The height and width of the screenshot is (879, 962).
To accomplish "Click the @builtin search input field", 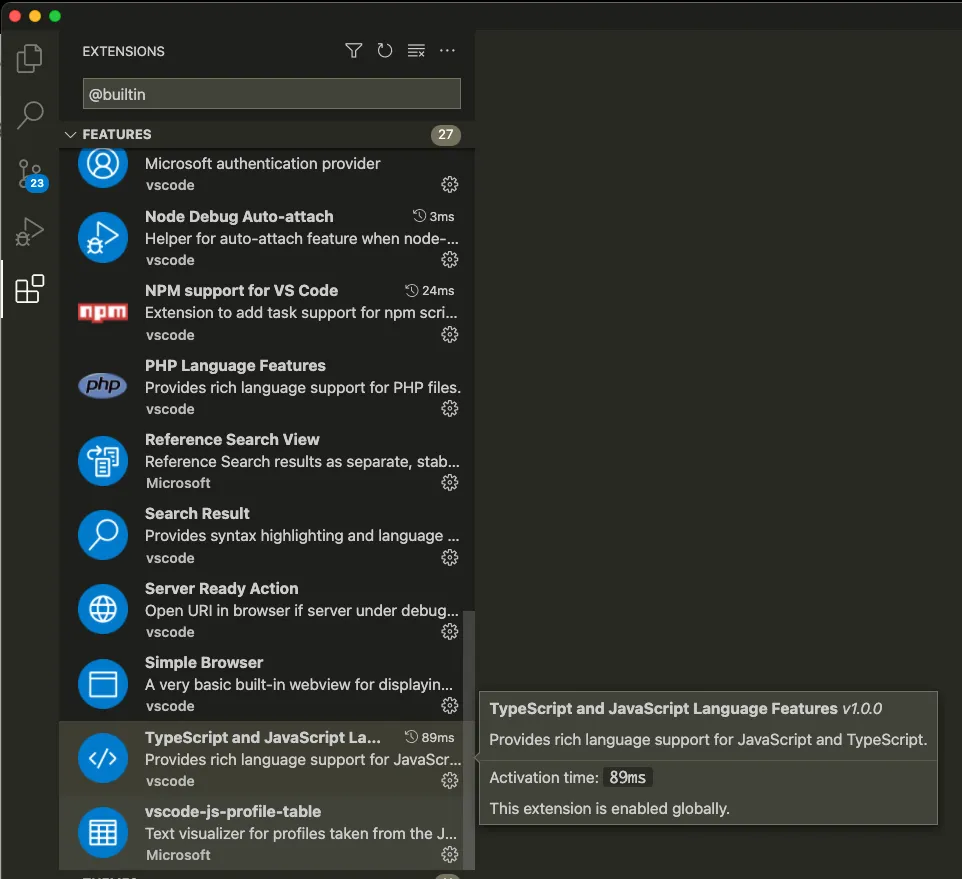I will pos(272,94).
